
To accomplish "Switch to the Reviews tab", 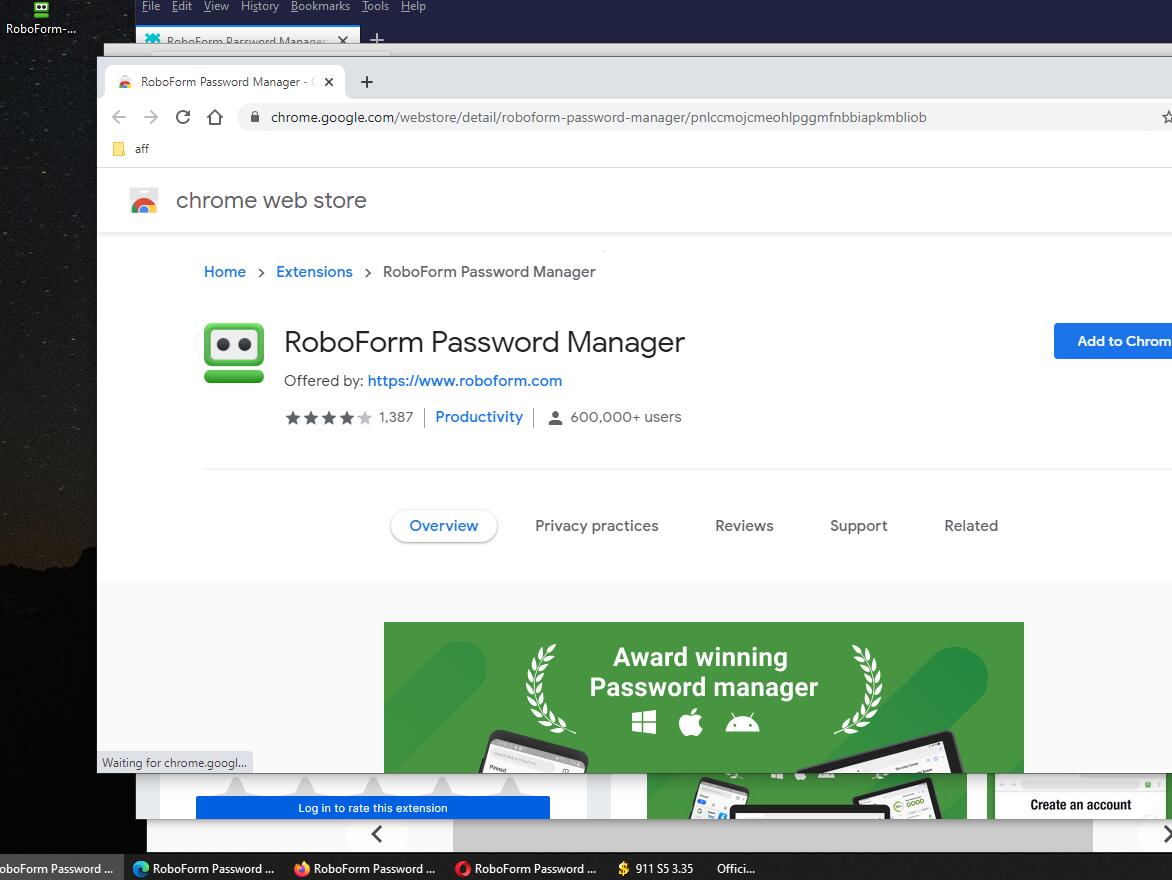I will tap(744, 526).
